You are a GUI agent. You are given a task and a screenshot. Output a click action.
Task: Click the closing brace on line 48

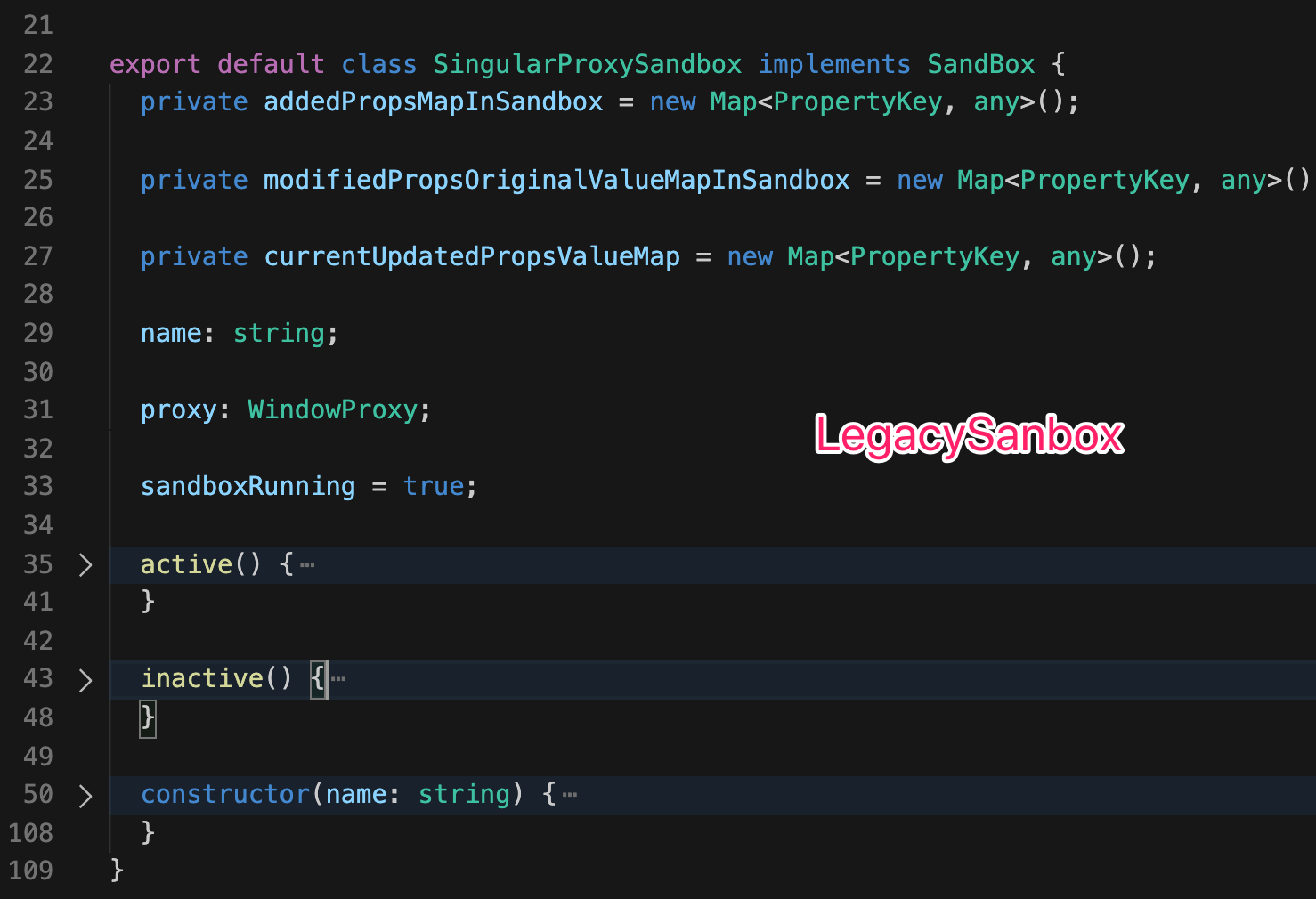pyautogui.click(x=148, y=717)
